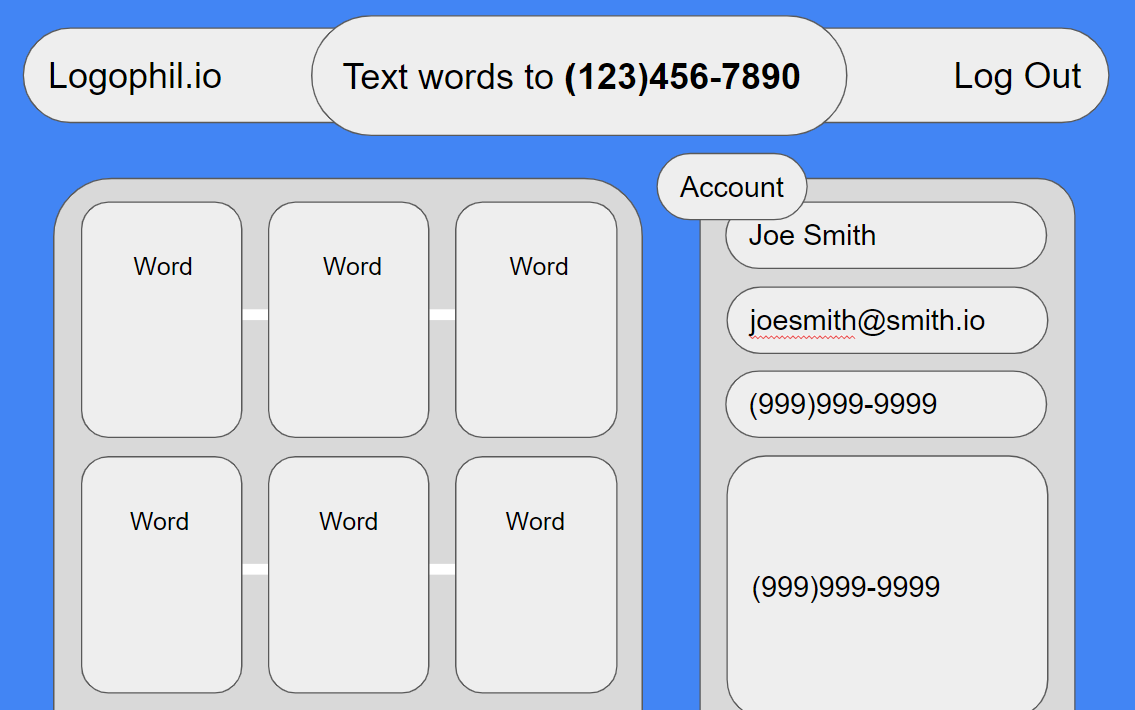The height and width of the screenshot is (710, 1135).
Task: Click the last Word card in top row
Action: tap(536, 320)
